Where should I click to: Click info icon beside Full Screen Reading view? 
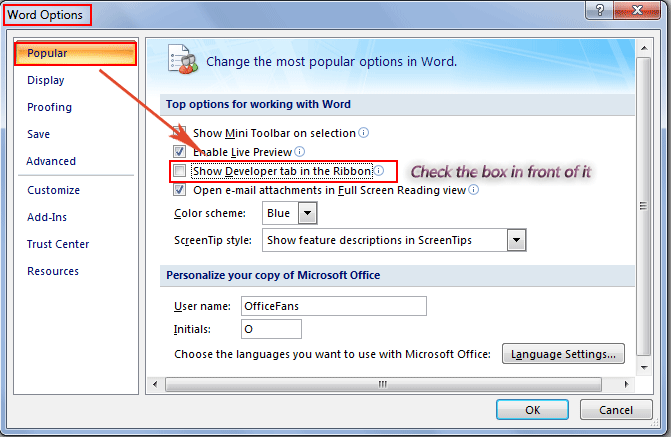(x=473, y=189)
